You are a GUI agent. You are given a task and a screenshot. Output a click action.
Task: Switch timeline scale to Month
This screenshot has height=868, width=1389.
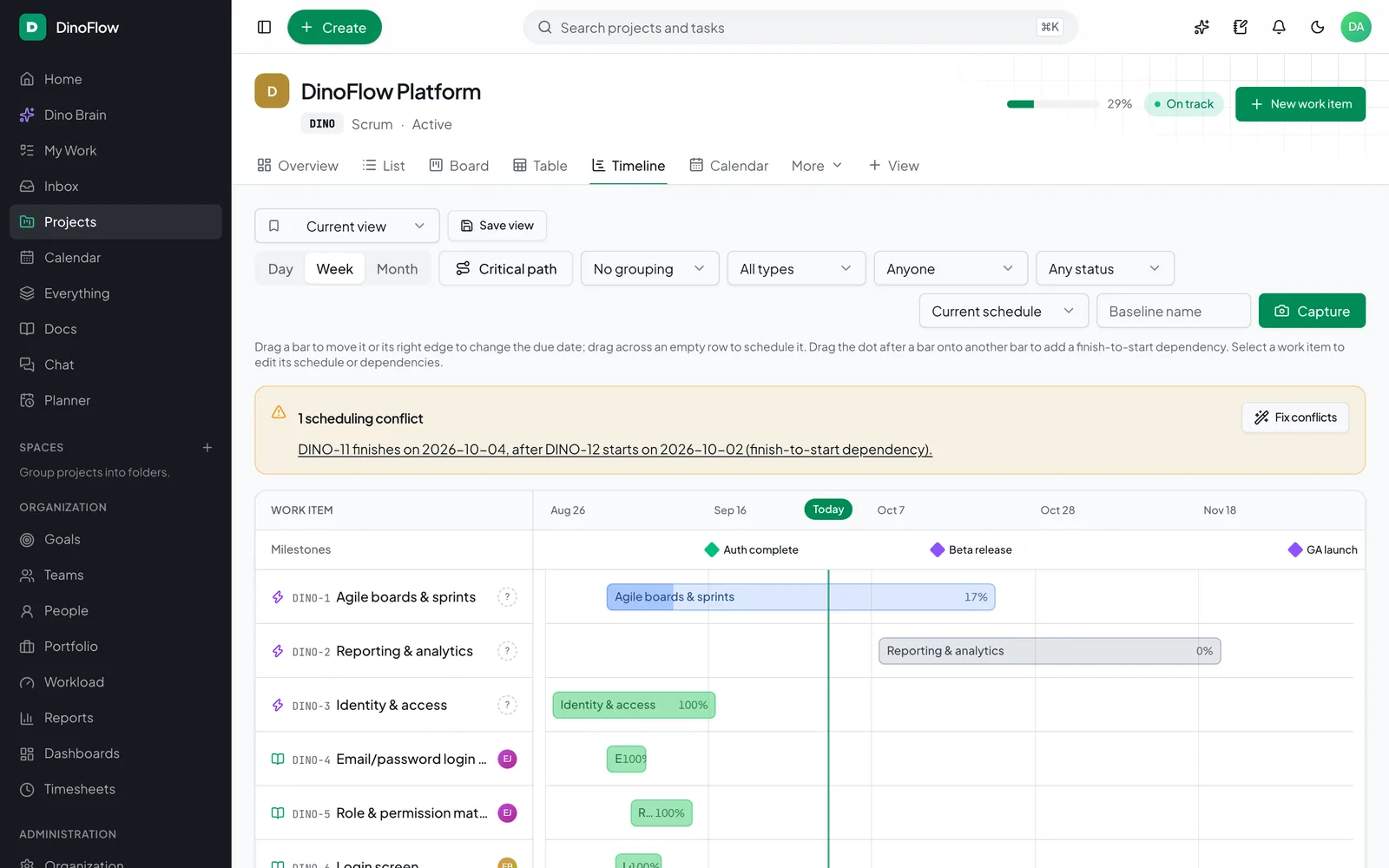pyautogui.click(x=397, y=269)
